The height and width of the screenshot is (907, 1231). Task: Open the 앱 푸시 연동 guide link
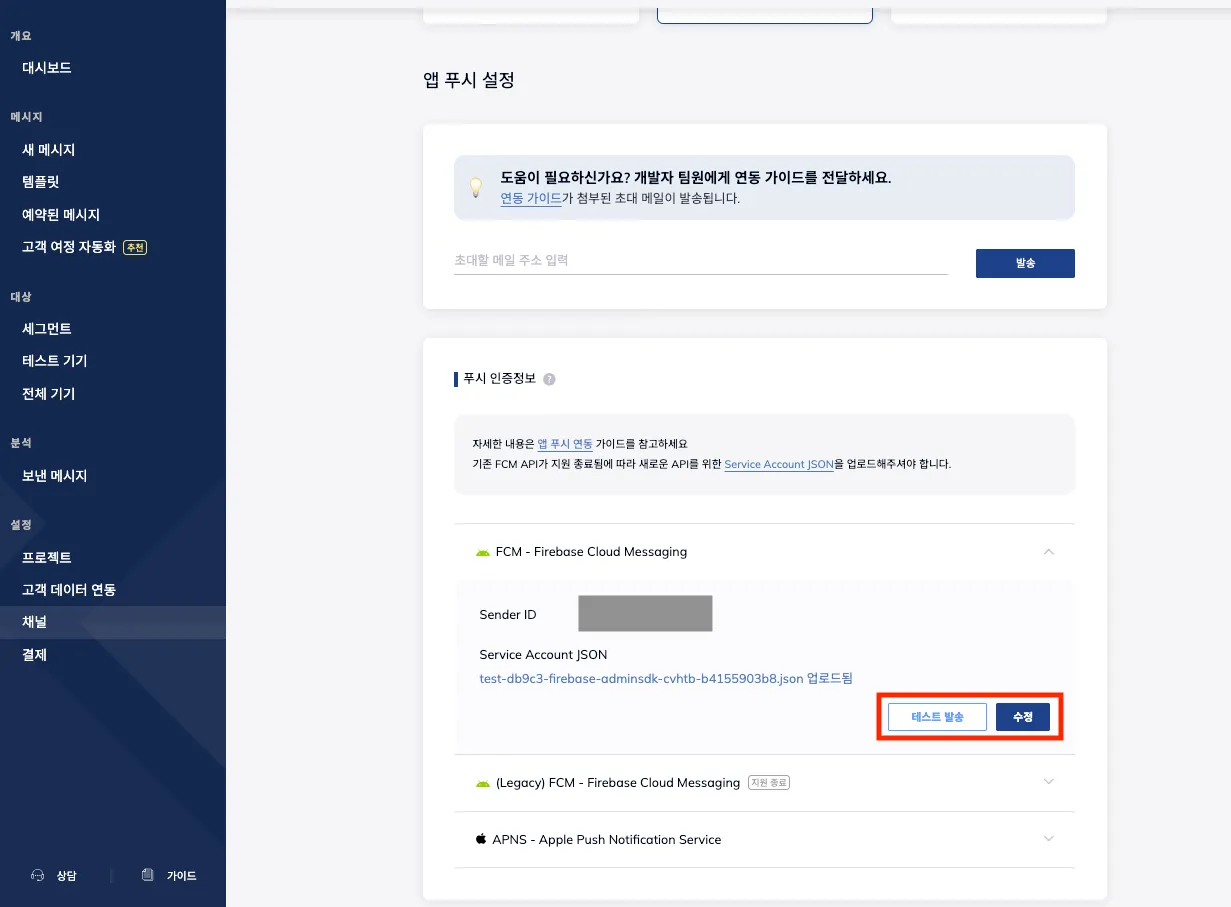click(x=565, y=443)
